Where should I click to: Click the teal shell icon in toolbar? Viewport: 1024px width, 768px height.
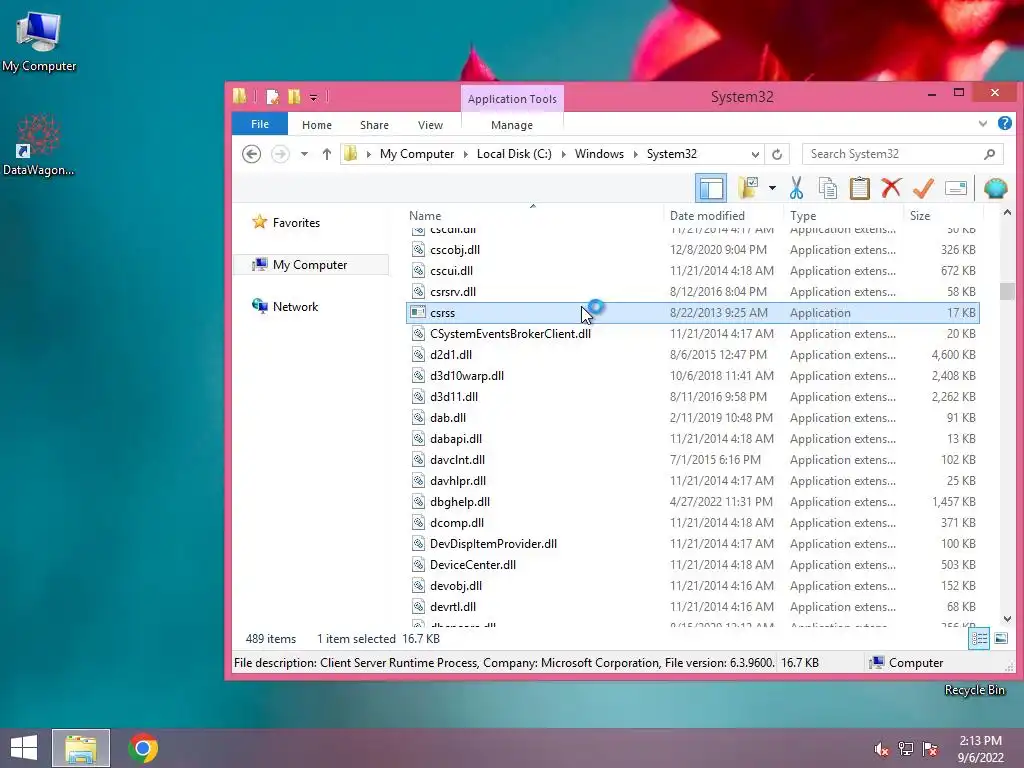(x=995, y=188)
